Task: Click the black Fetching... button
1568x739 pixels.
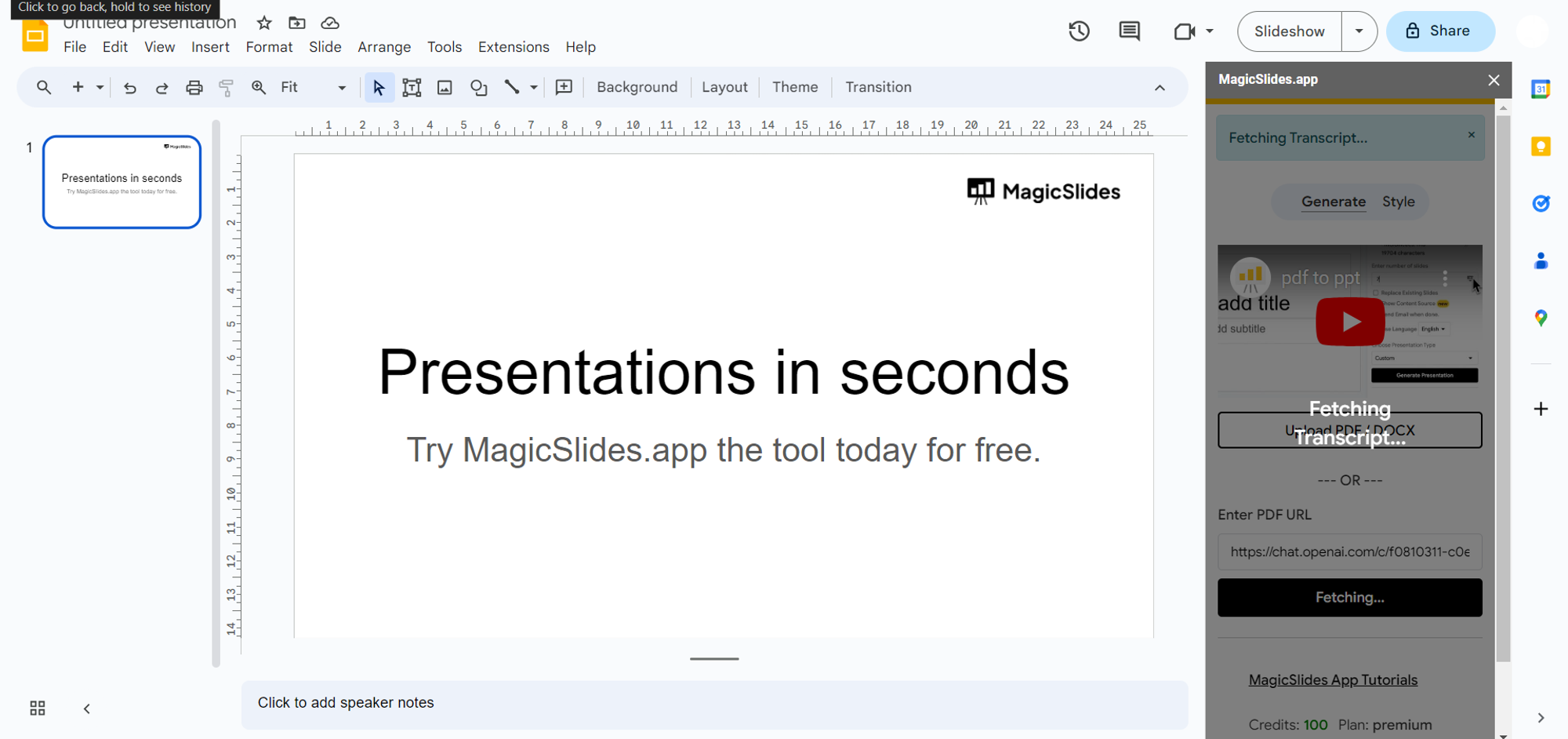Action: click(1350, 598)
